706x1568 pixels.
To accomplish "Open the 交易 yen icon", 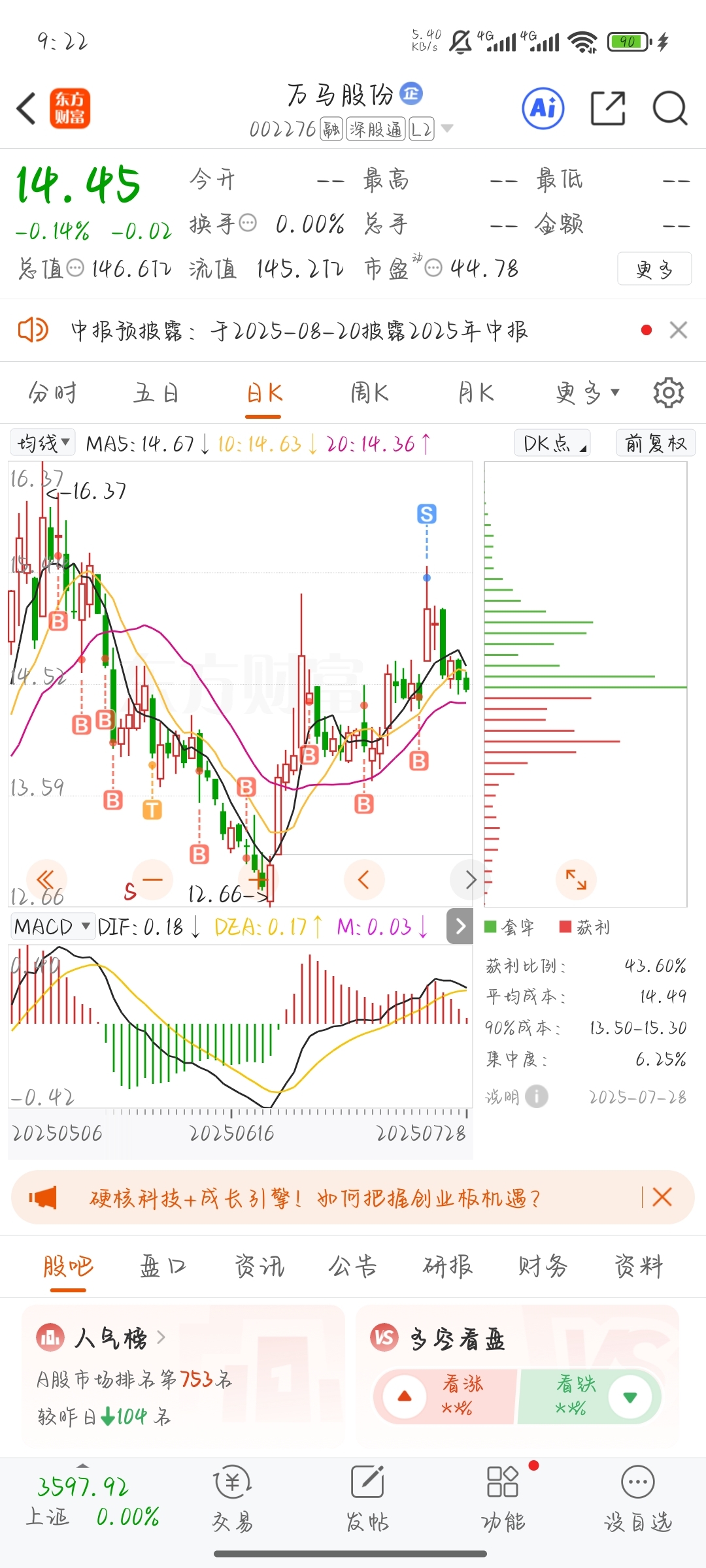I will [x=233, y=1482].
